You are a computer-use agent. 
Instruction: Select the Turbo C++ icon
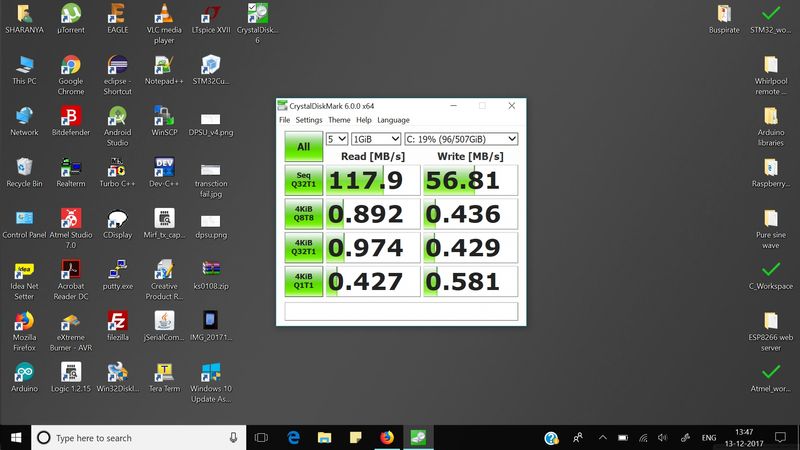pyautogui.click(x=117, y=172)
